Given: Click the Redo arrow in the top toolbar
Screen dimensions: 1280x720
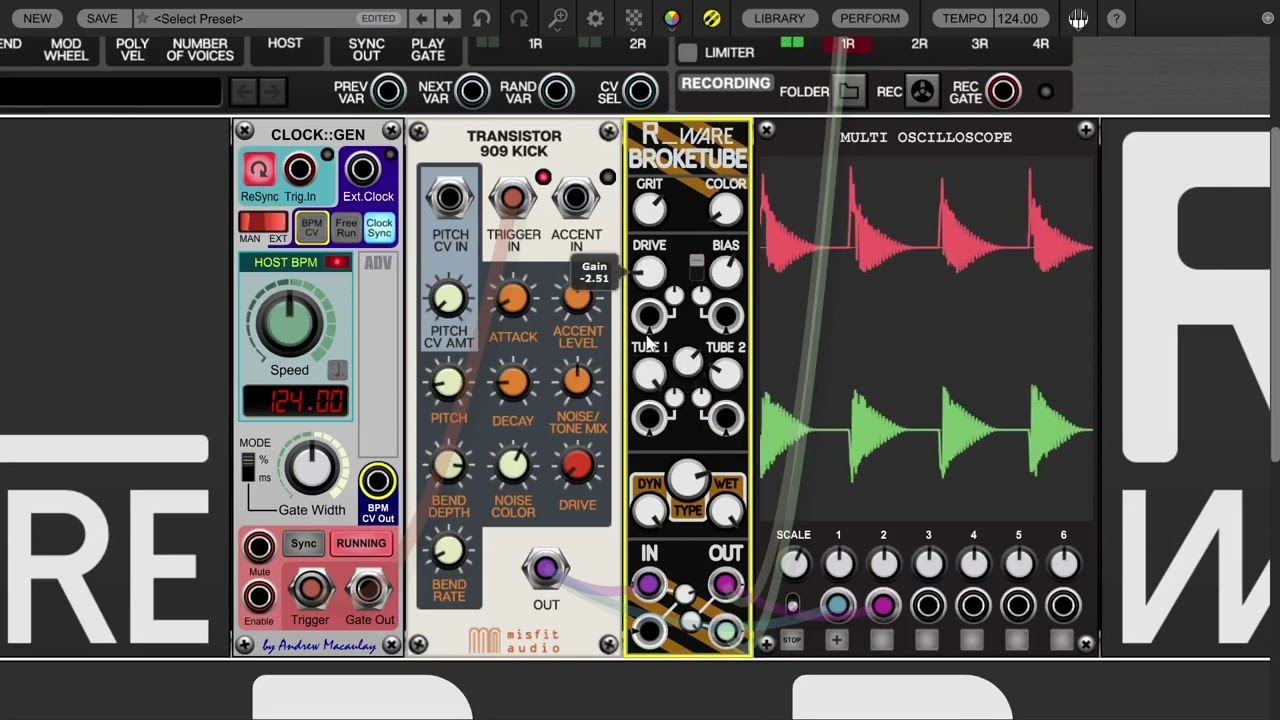Looking at the screenshot, I should pos(519,18).
